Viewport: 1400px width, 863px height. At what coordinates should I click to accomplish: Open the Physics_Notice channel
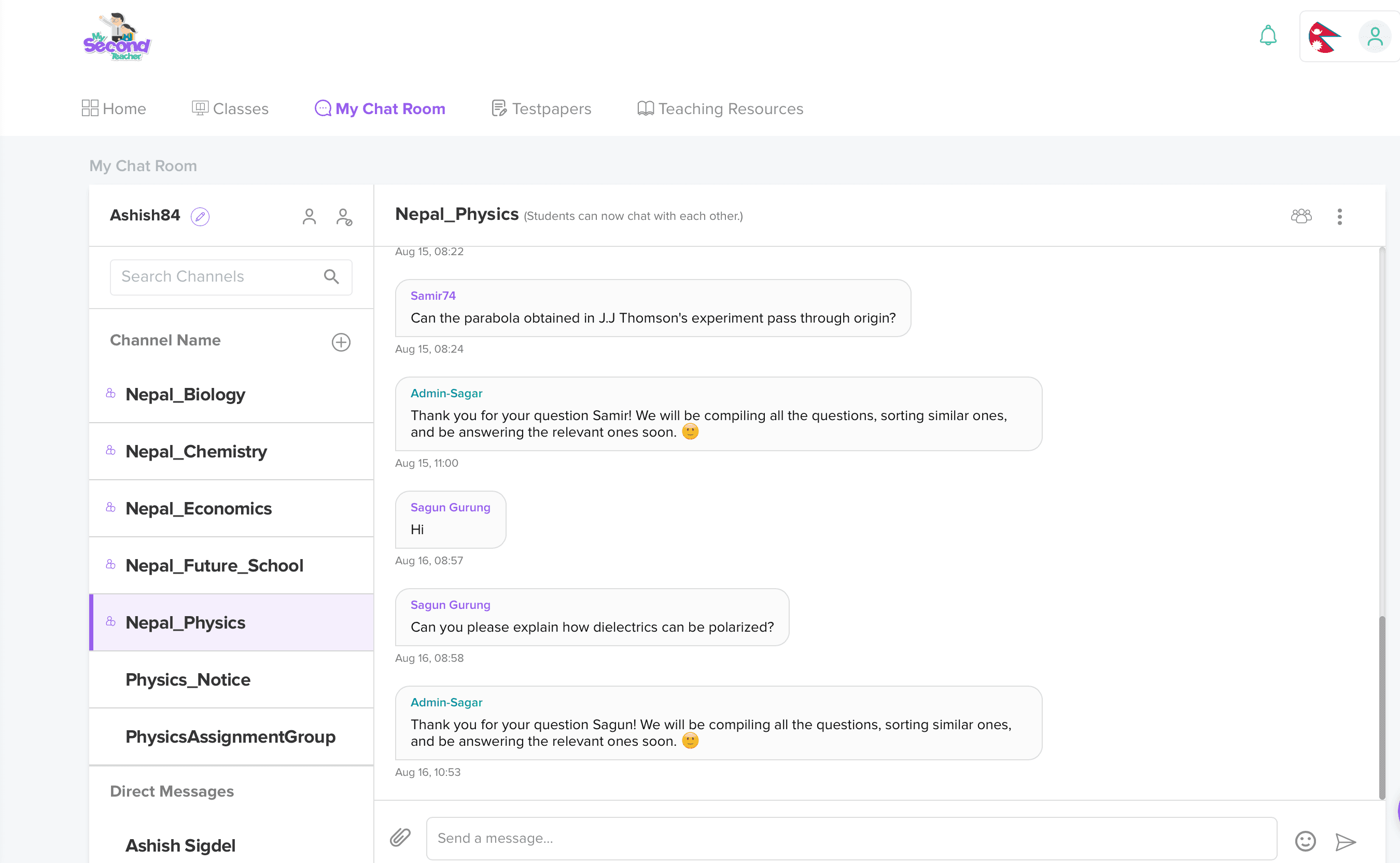click(x=231, y=680)
